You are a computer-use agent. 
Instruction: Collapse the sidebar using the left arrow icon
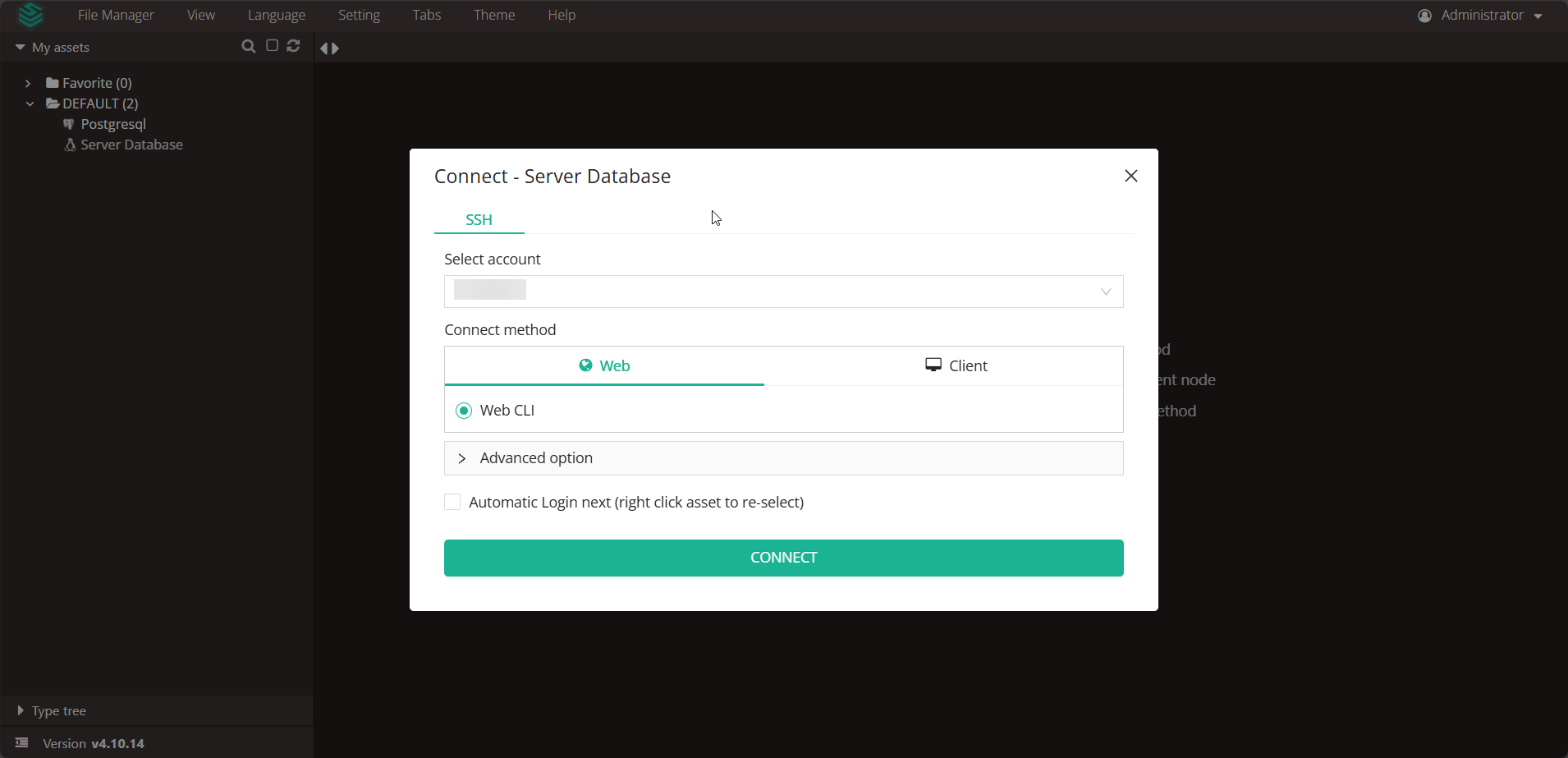325,48
